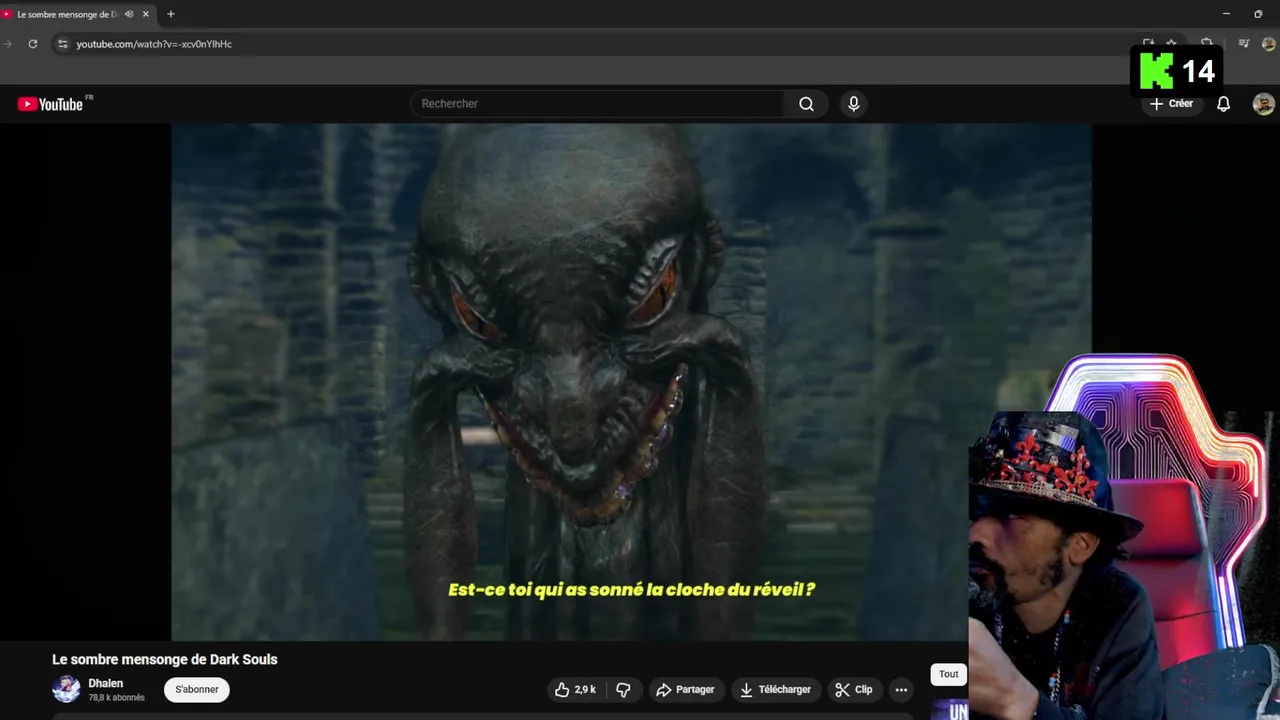Viewport: 1280px width, 720px height.
Task: Open site information icon in address bar
Action: coord(62,44)
